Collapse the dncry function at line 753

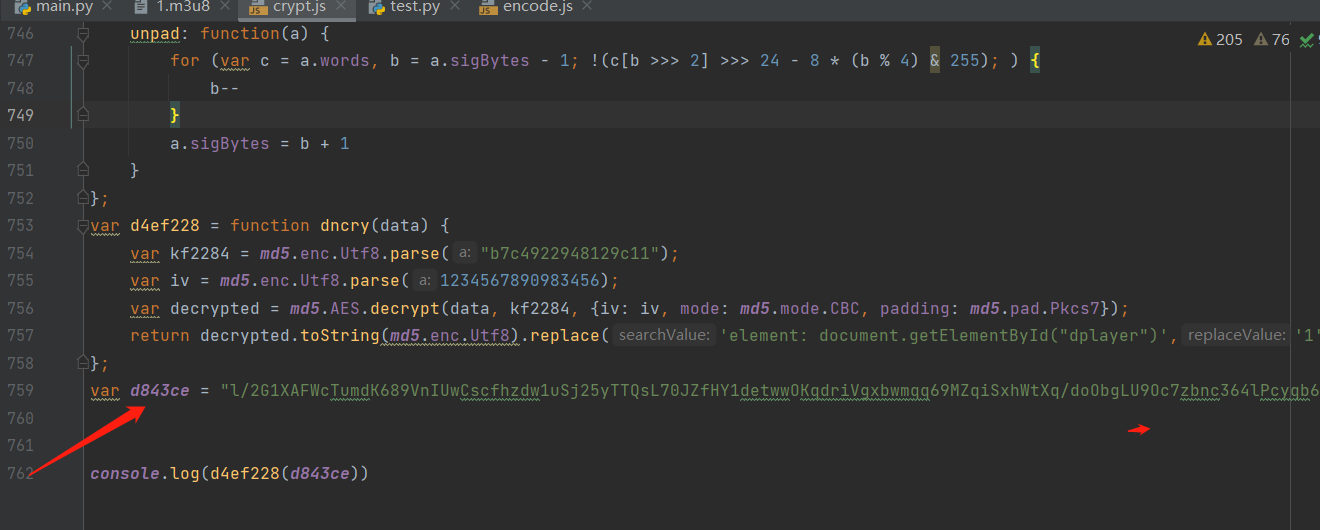[x=83, y=226]
